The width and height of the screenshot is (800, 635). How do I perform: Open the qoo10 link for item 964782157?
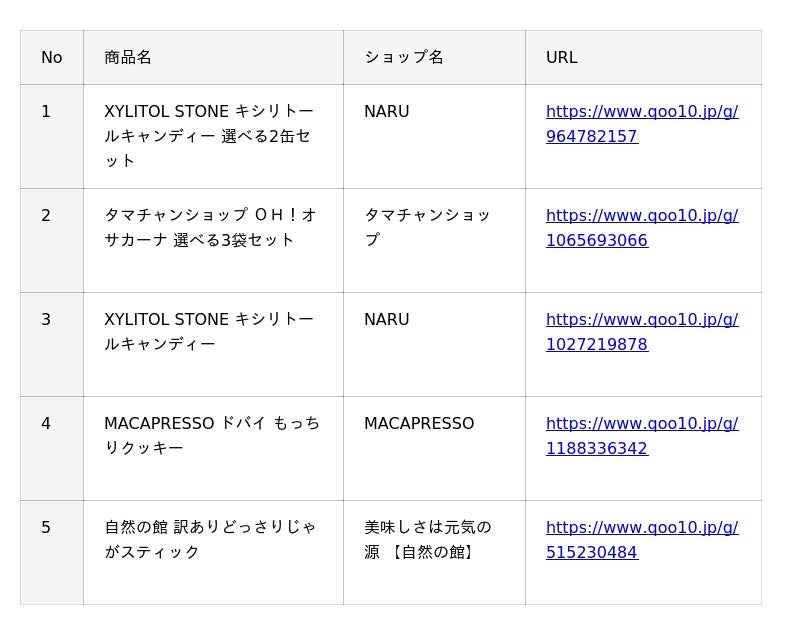click(x=642, y=124)
